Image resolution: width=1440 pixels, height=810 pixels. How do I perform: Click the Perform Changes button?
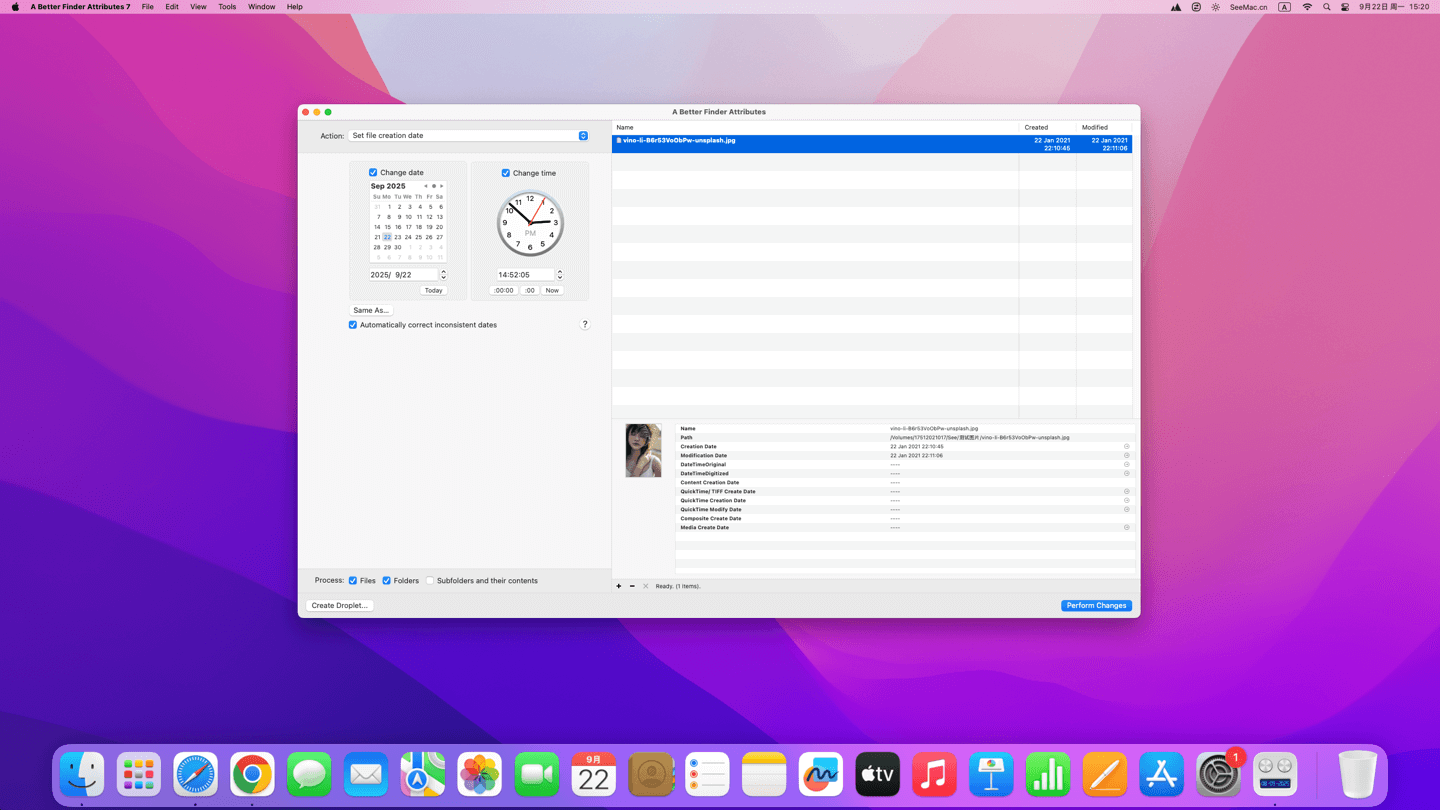click(1096, 606)
